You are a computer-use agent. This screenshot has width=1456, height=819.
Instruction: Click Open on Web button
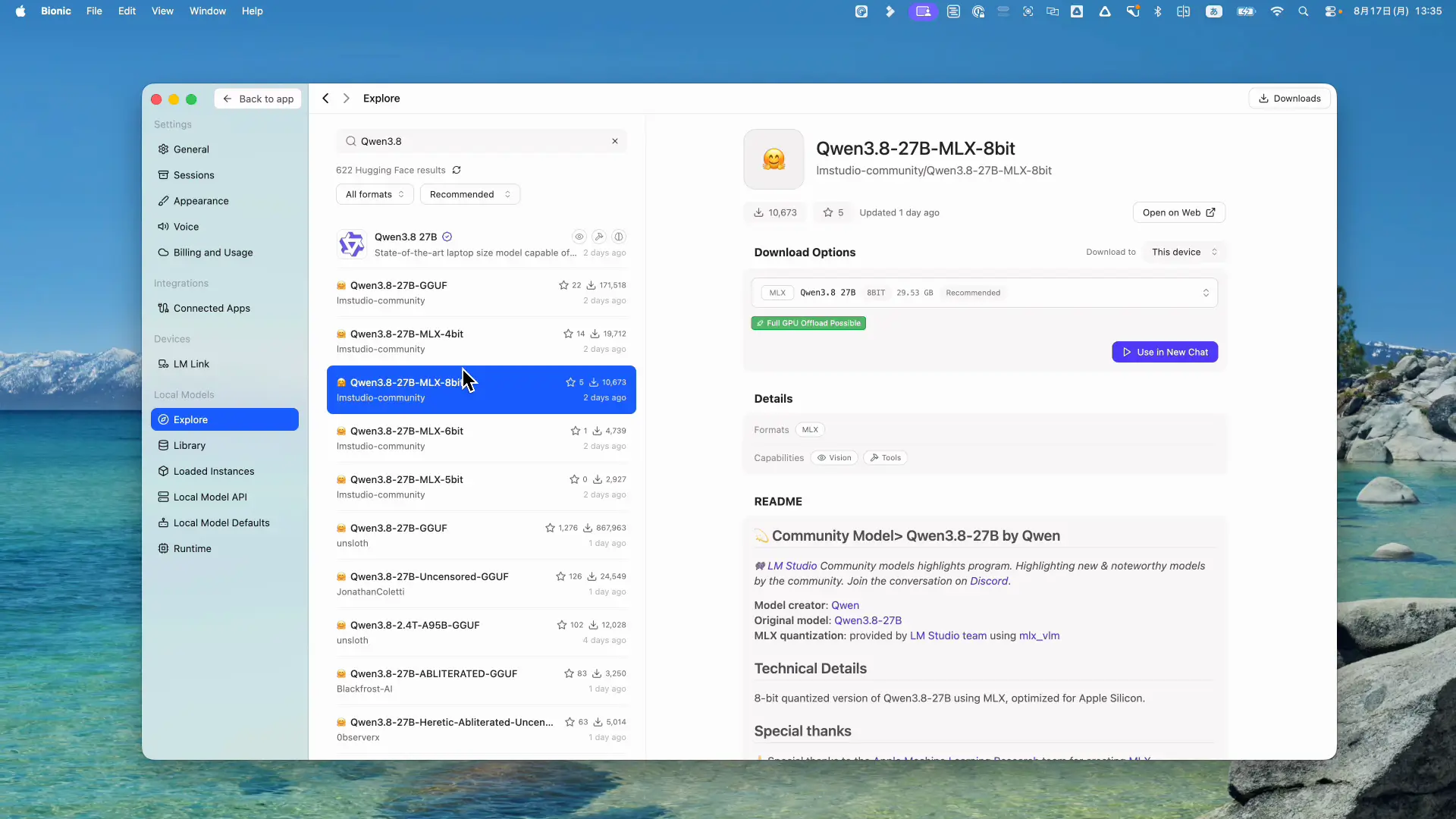pyautogui.click(x=1179, y=212)
